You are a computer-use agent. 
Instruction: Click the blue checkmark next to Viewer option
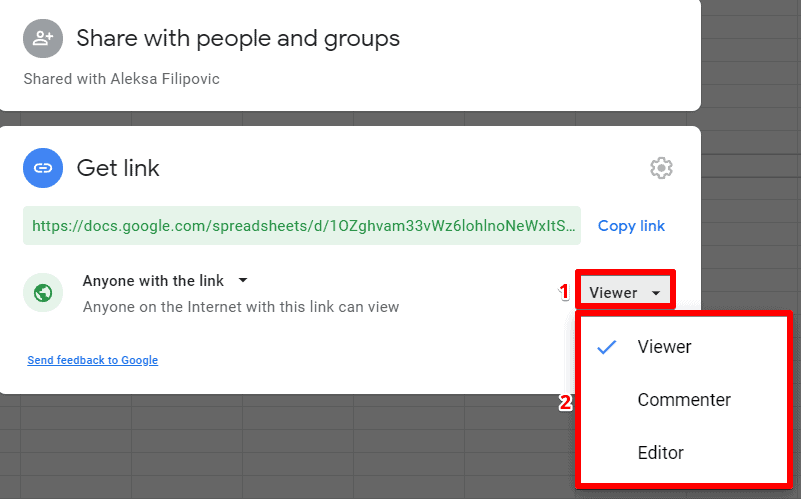pyautogui.click(x=606, y=347)
